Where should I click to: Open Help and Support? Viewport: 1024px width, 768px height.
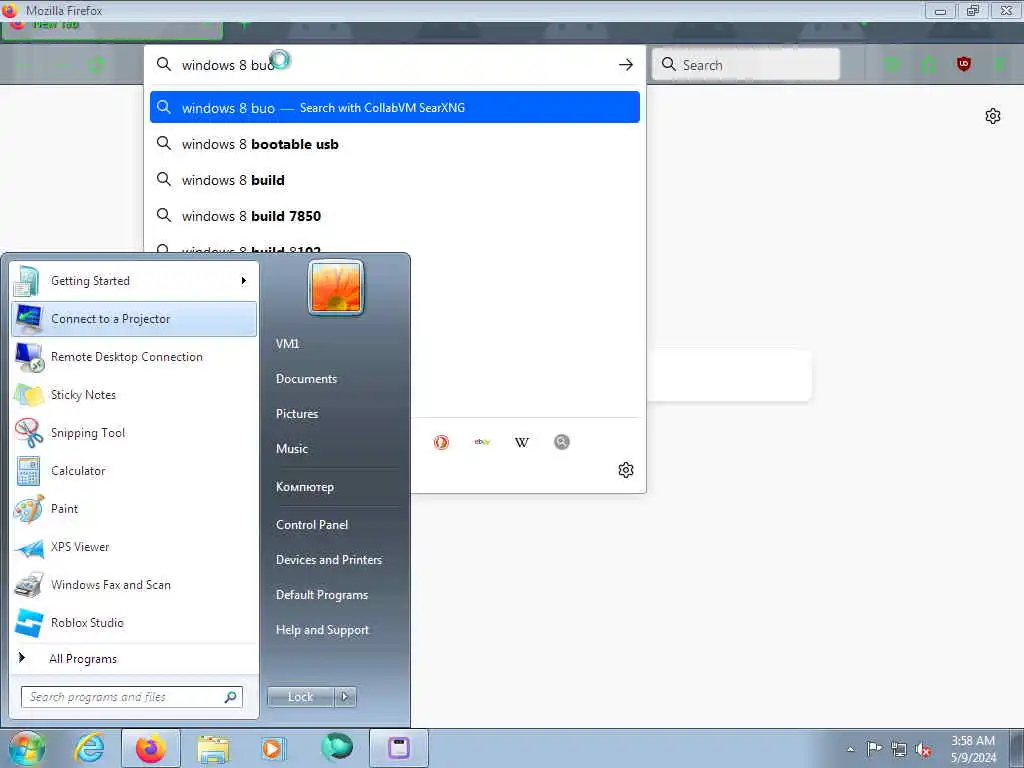pos(323,630)
